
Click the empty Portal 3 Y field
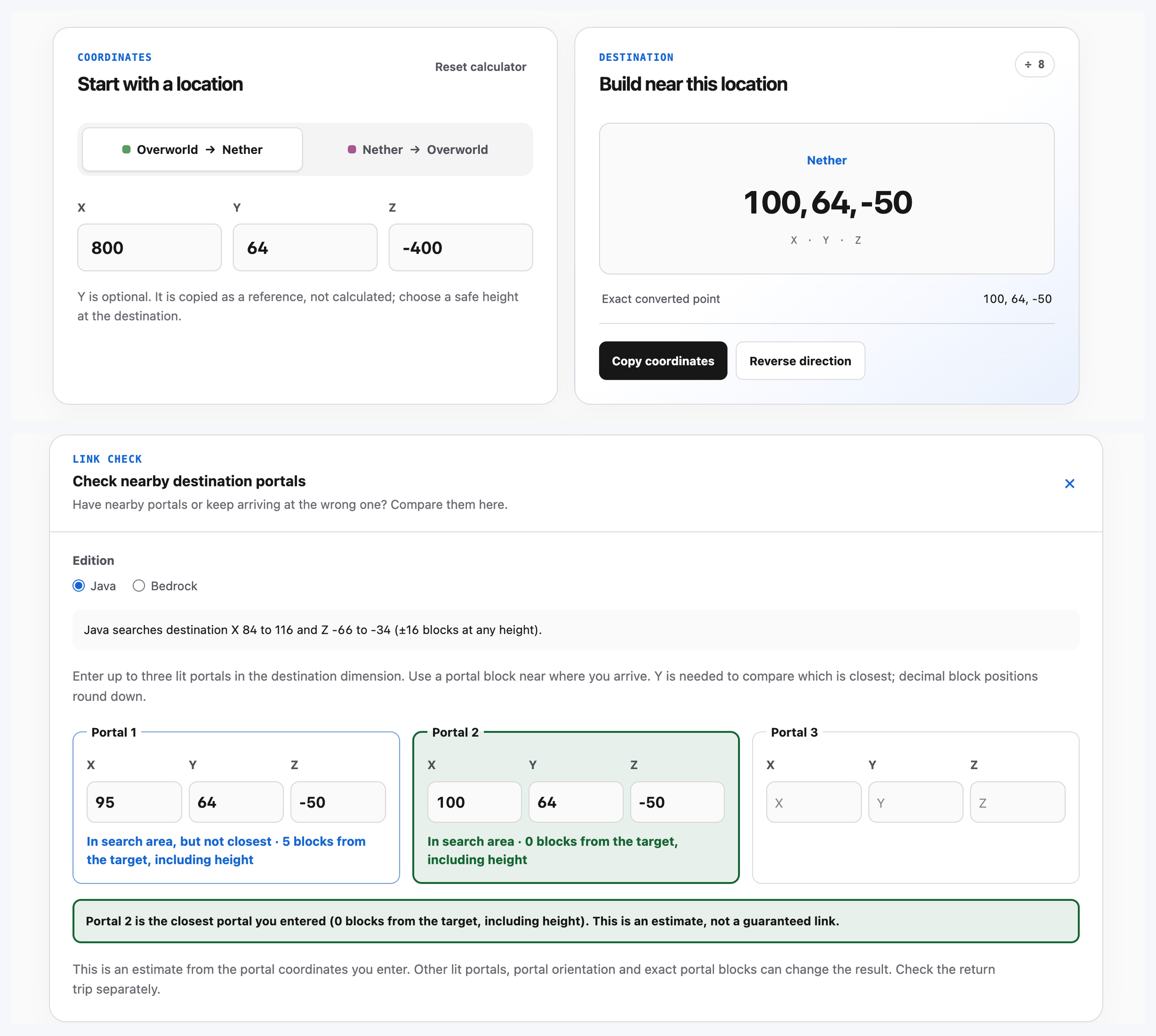tap(916, 802)
